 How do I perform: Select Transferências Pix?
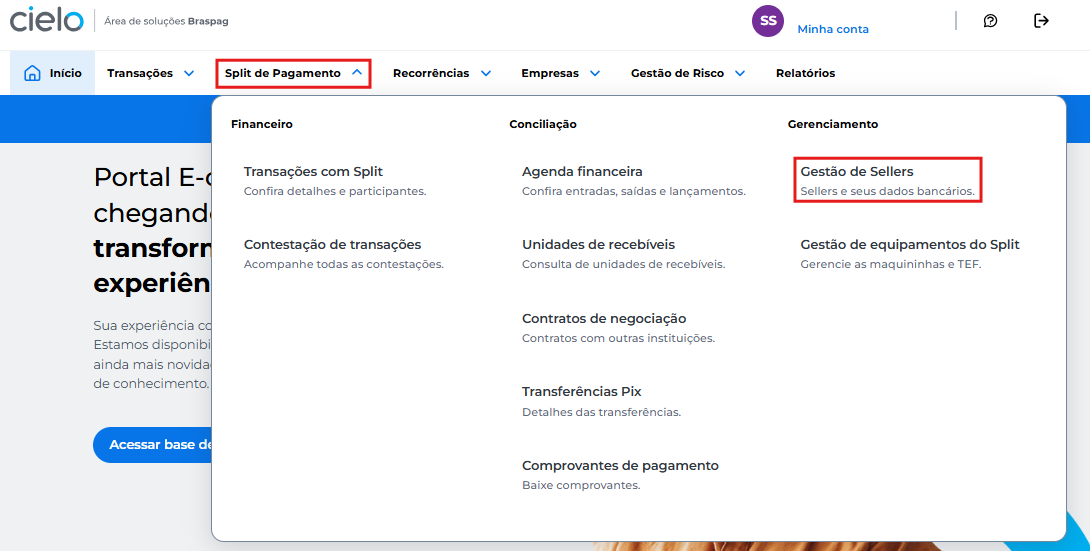pyautogui.click(x=601, y=401)
